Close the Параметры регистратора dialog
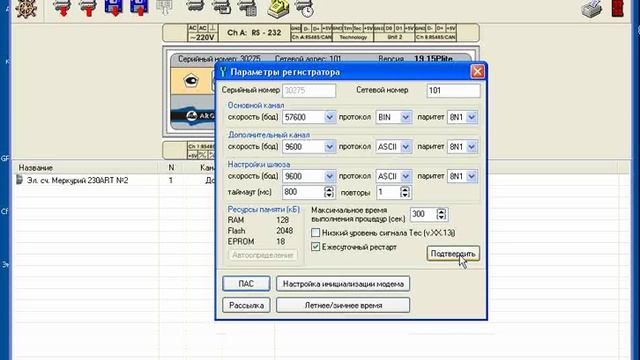Image resolution: width=640 pixels, height=360 pixels. tap(477, 72)
